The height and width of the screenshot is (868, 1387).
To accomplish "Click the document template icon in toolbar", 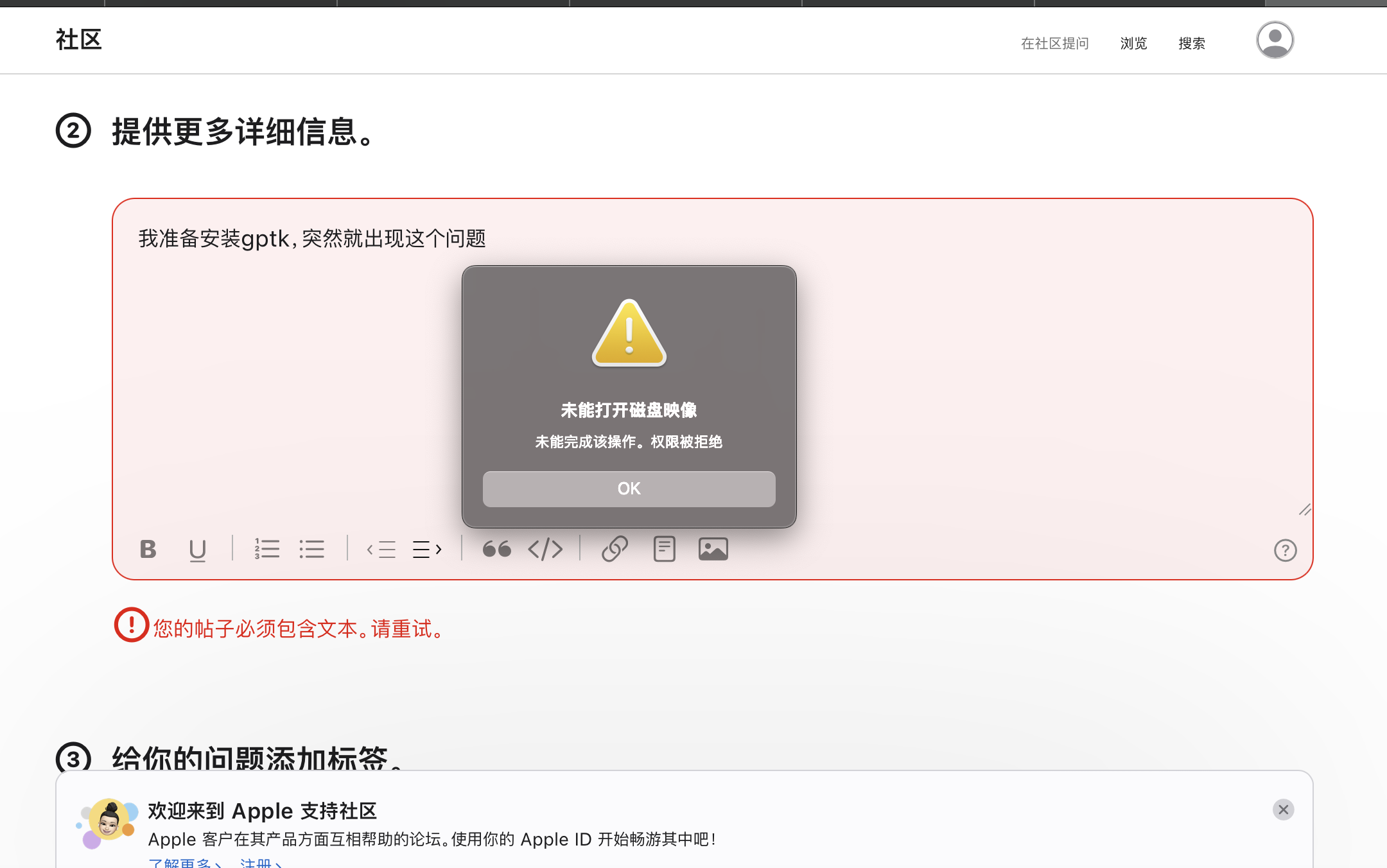I will pos(664,550).
